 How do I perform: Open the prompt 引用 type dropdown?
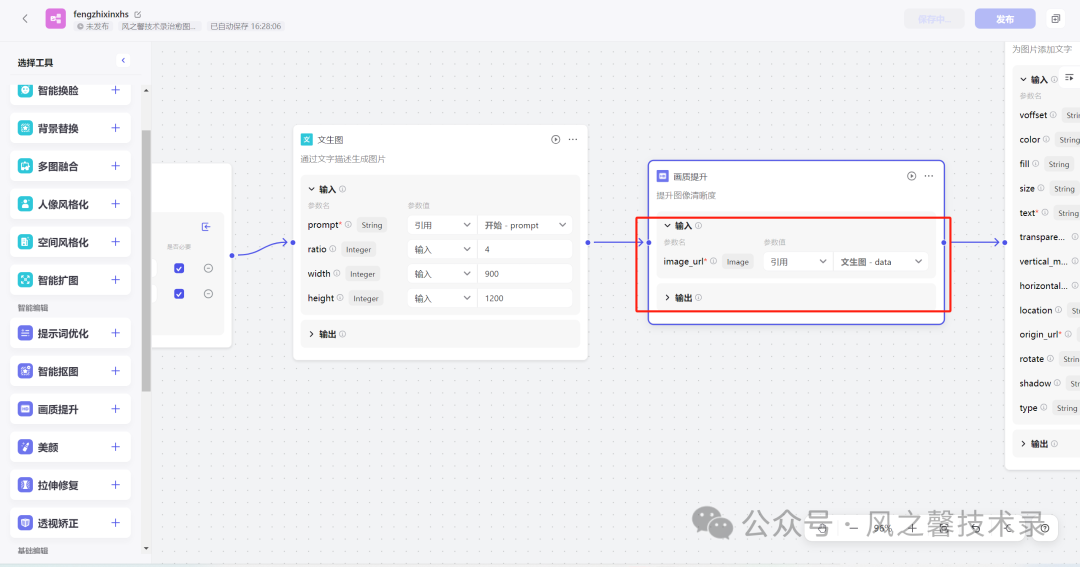(442, 225)
